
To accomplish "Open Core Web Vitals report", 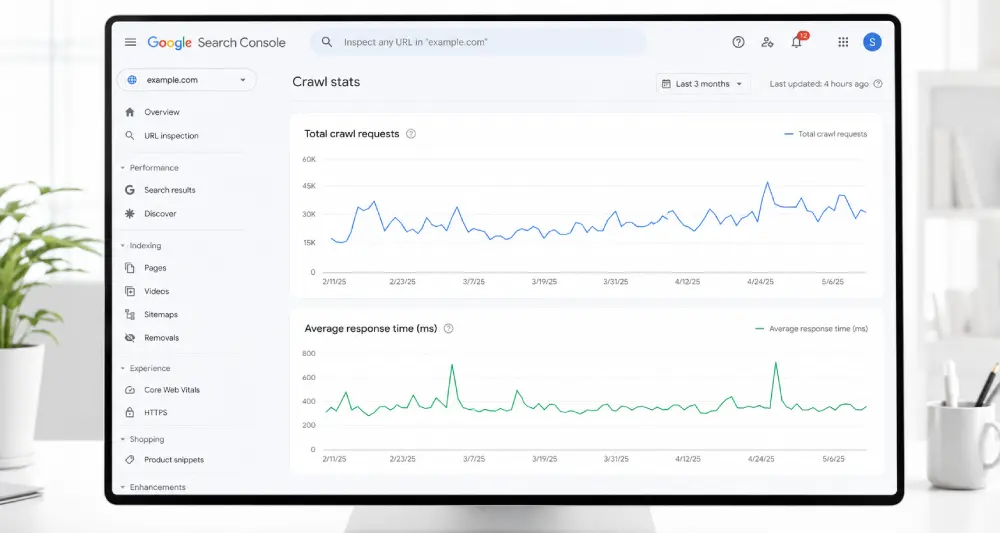I will pyautogui.click(x=172, y=390).
